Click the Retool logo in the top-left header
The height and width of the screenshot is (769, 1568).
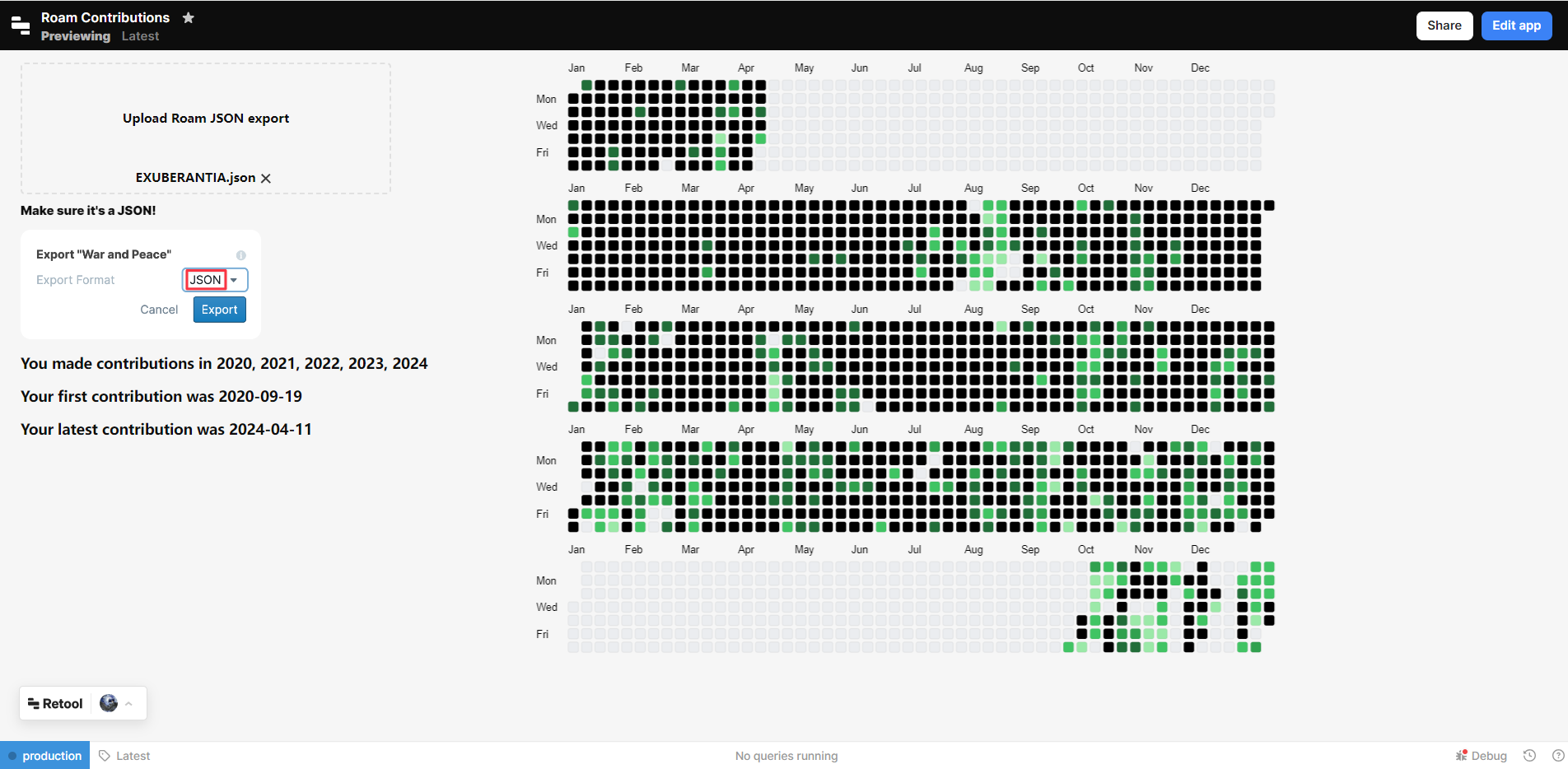pos(21,26)
